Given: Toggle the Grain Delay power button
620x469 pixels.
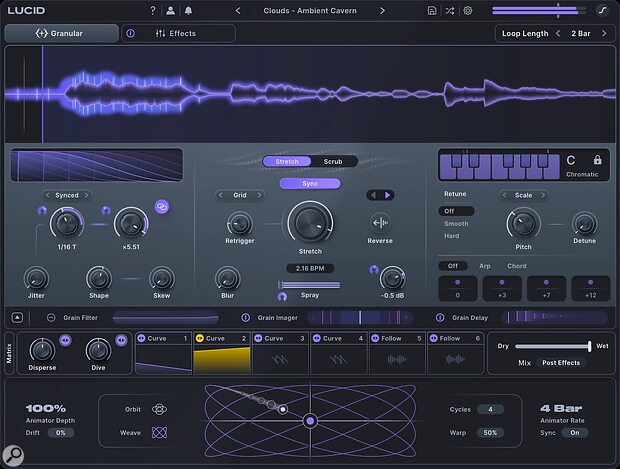Looking at the screenshot, I should pyautogui.click(x=440, y=318).
